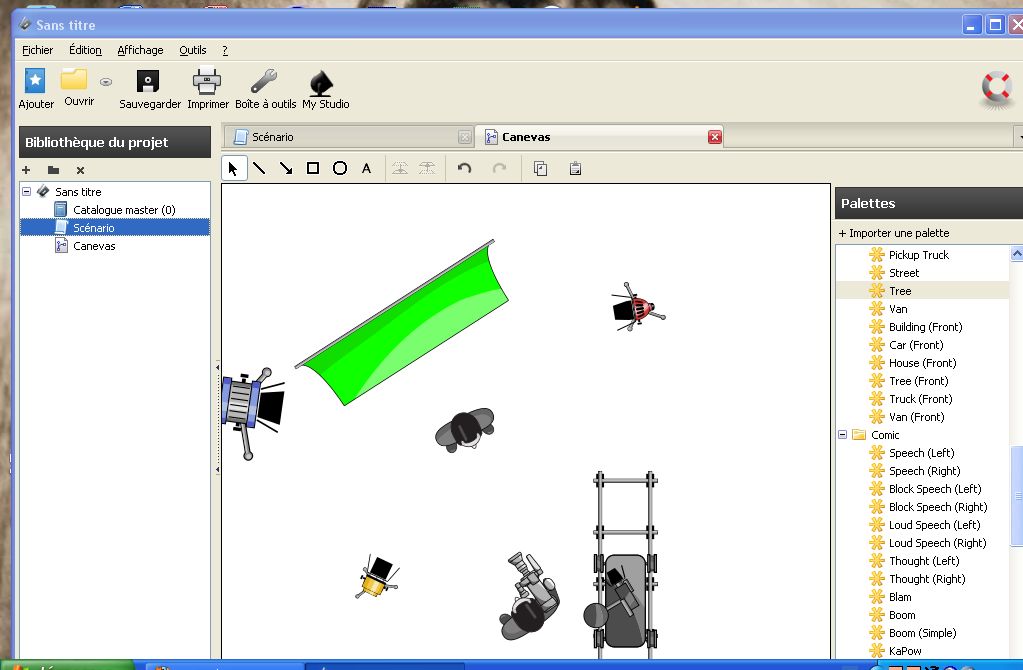Open the Fichier menu
The height and width of the screenshot is (670, 1023).
click(37, 50)
